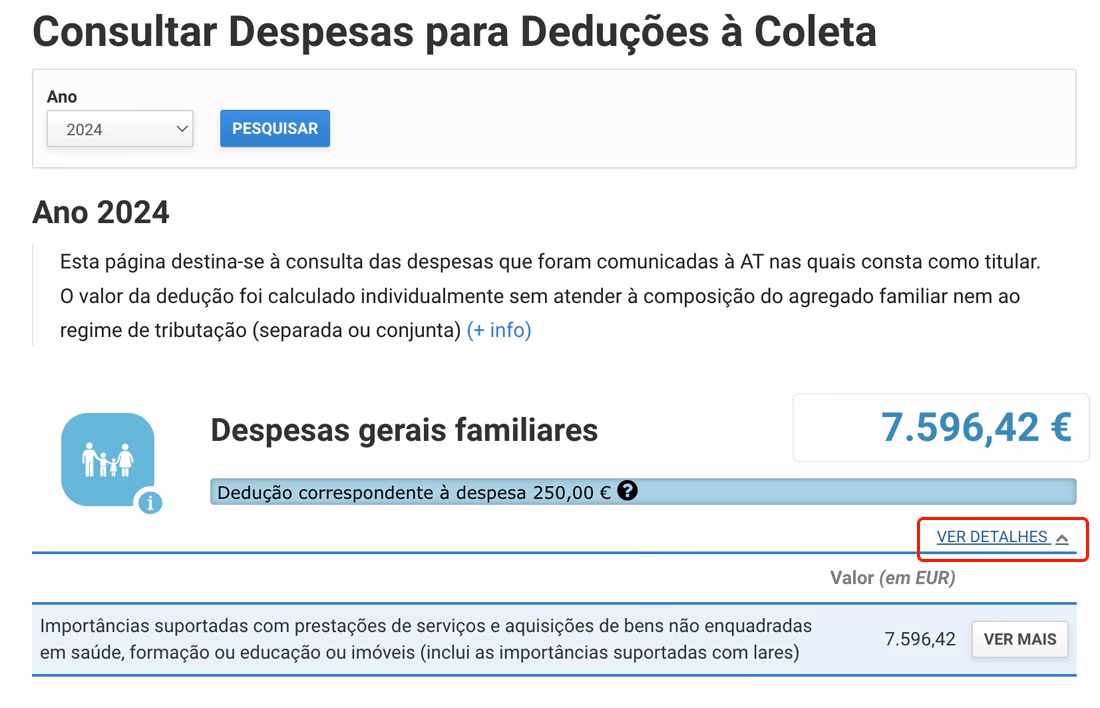The height and width of the screenshot is (708, 1100).
Task: Click the Ano label above the selector
Action: 62,96
